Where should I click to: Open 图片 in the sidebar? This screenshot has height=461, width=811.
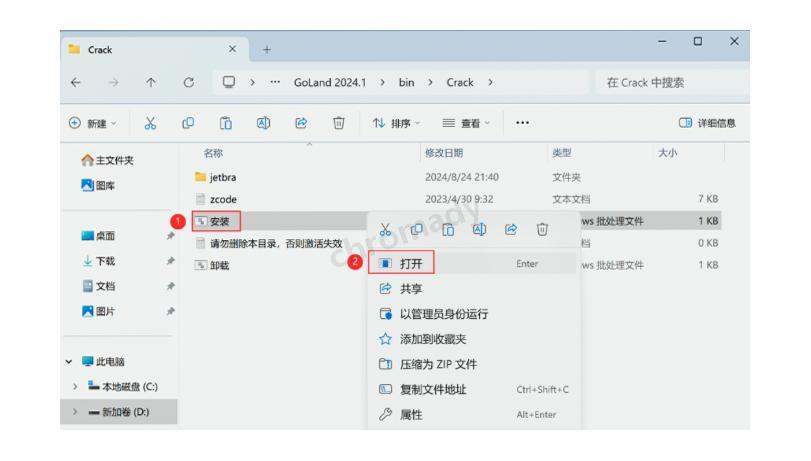[x=98, y=311]
